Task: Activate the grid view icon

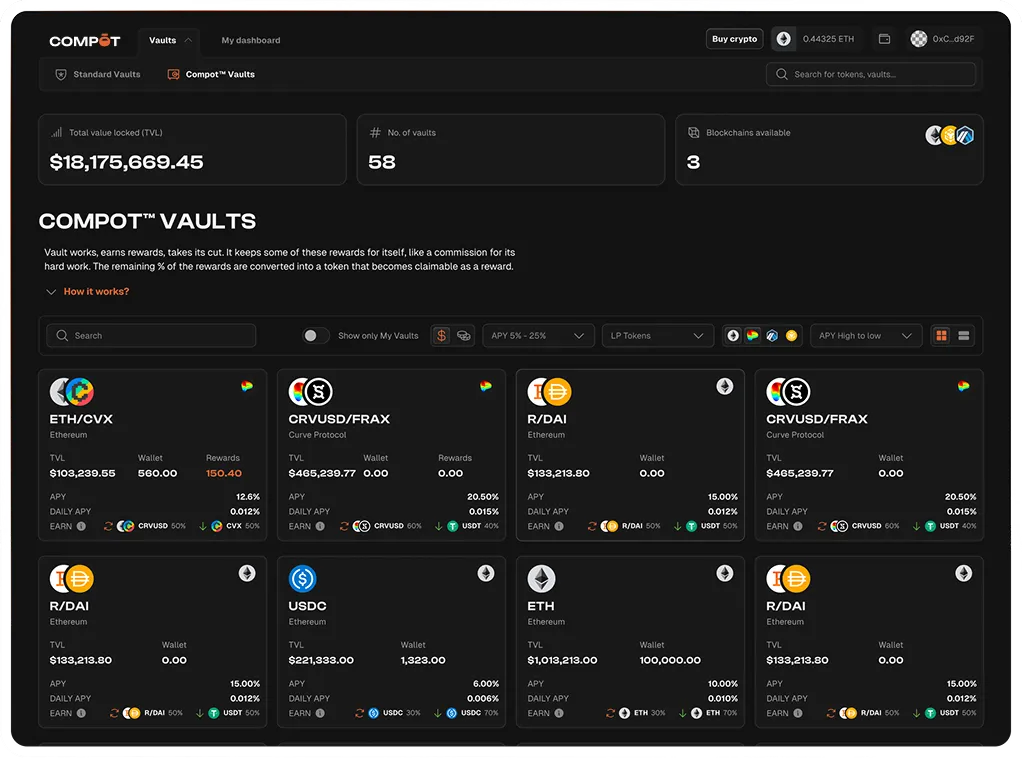Action: (x=942, y=335)
